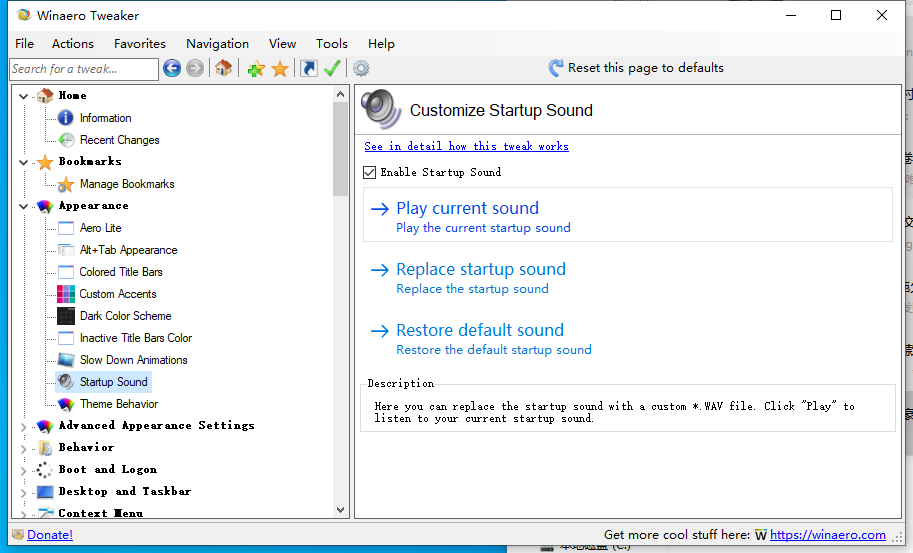Click the Winaero W logo in status bar
Screen dimensions: 913x553
[x=760, y=535]
